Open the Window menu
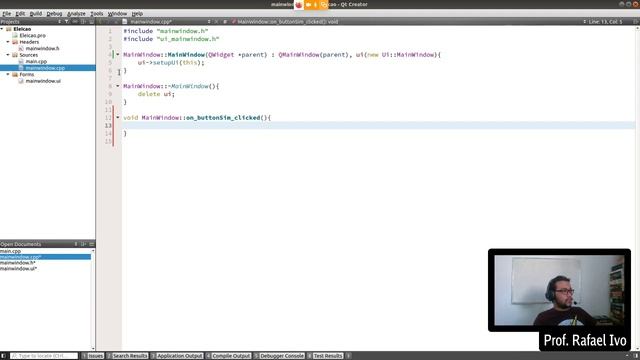Screen dimensions: 640x360 click(117, 13)
